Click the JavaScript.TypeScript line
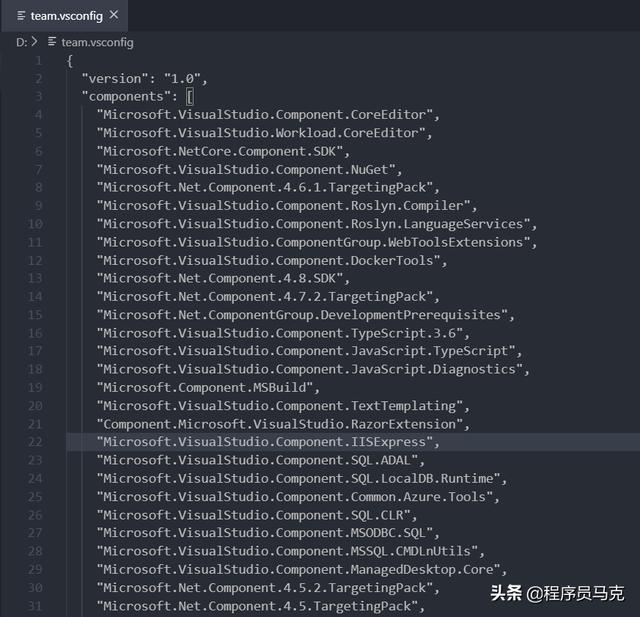The image size is (640, 617). 309,351
